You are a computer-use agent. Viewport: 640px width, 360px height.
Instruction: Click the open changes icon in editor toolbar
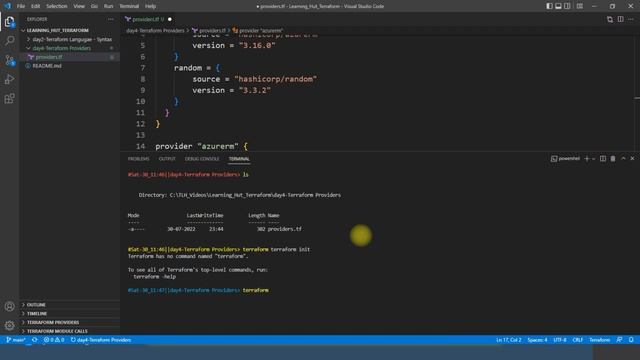[x=610, y=19]
